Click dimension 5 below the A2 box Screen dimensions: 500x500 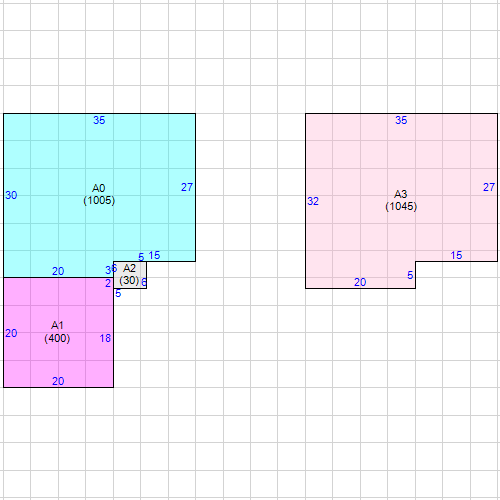tap(118, 294)
